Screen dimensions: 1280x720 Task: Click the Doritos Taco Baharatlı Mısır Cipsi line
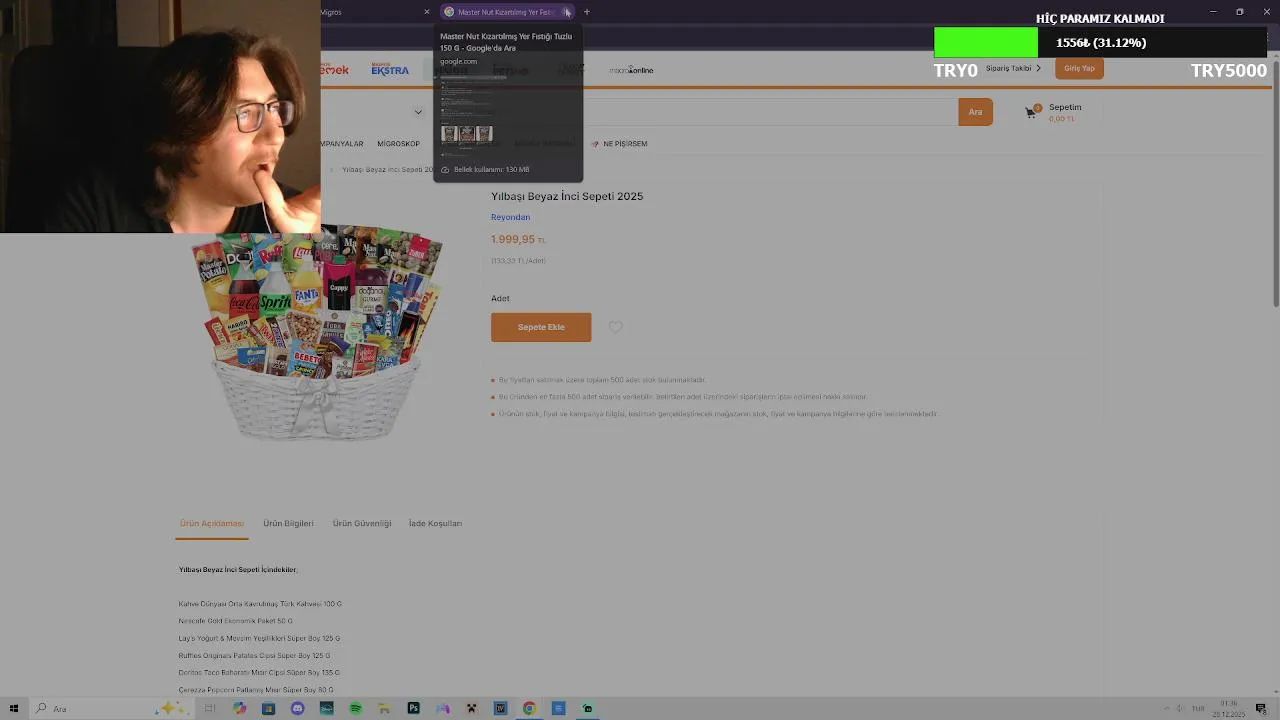[x=259, y=672]
